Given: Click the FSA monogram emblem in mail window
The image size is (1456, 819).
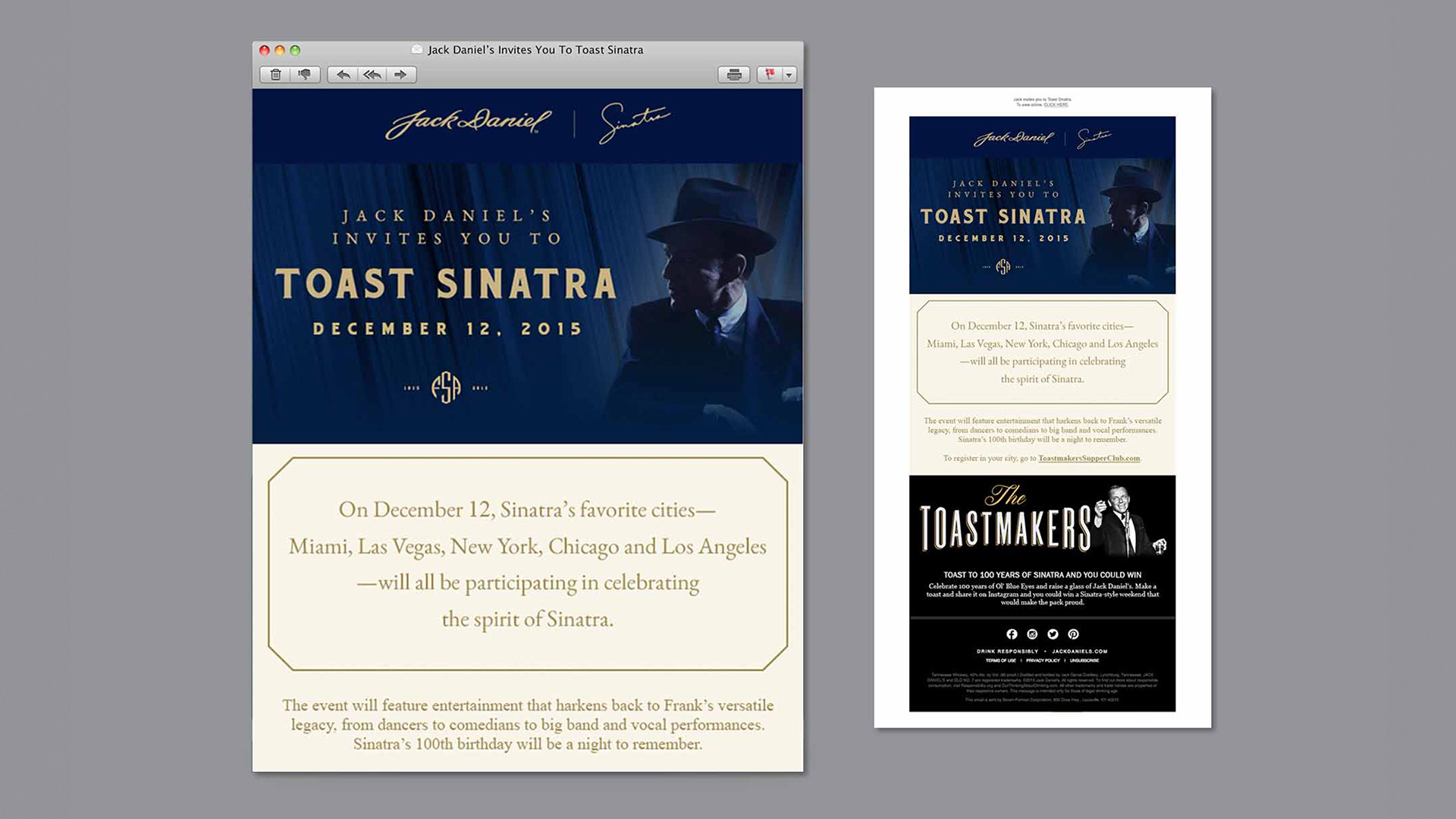Looking at the screenshot, I should (446, 388).
